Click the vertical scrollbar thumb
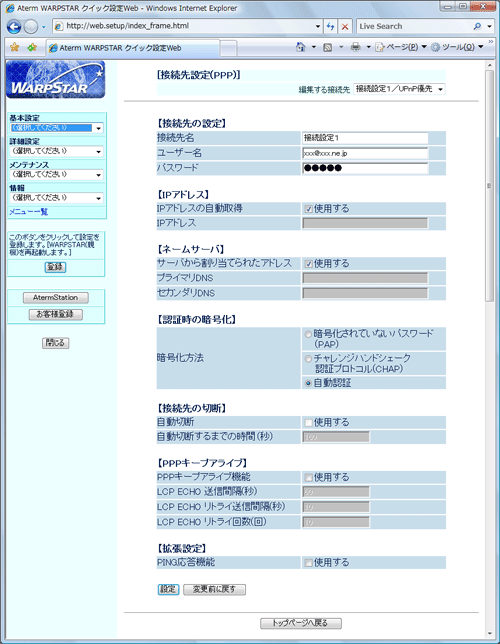The width and height of the screenshot is (500, 644). point(489,186)
